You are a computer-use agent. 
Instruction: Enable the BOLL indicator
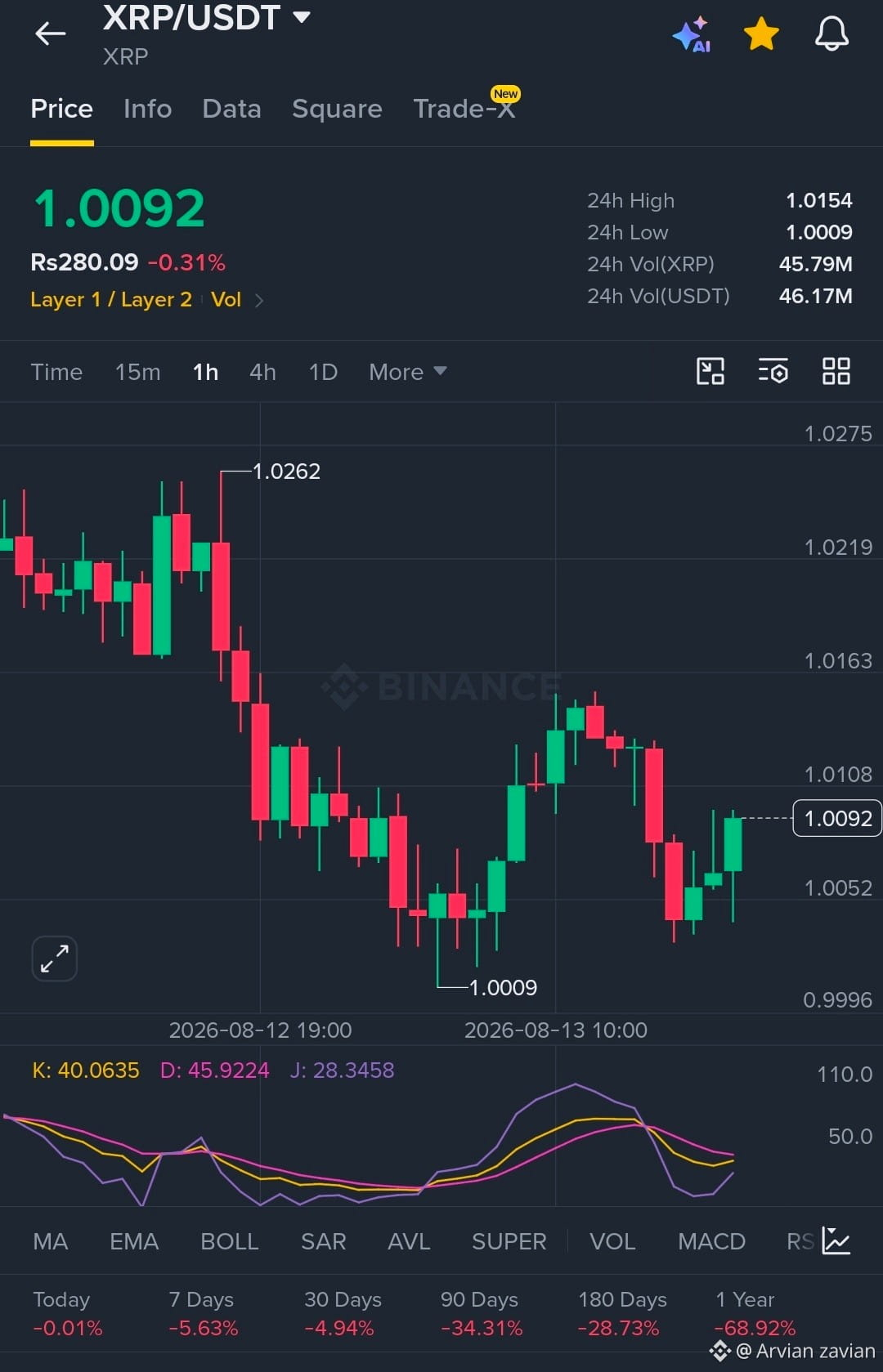tap(230, 1241)
